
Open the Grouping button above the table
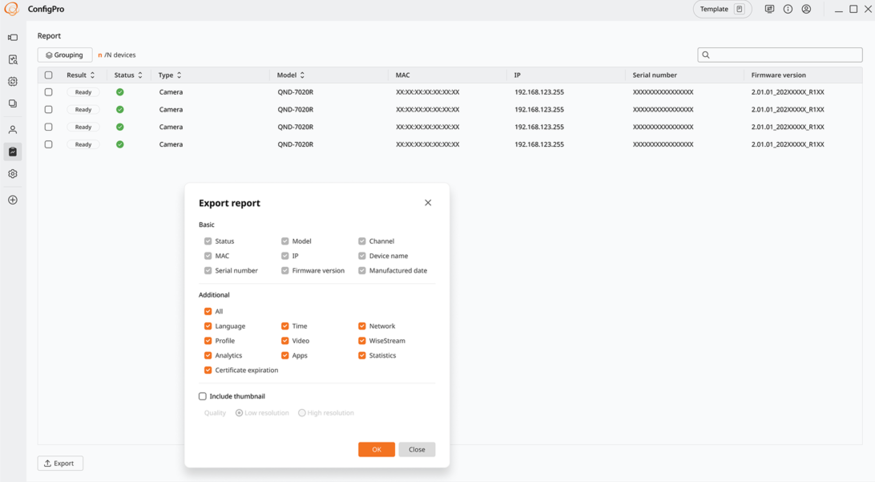[x=65, y=55]
